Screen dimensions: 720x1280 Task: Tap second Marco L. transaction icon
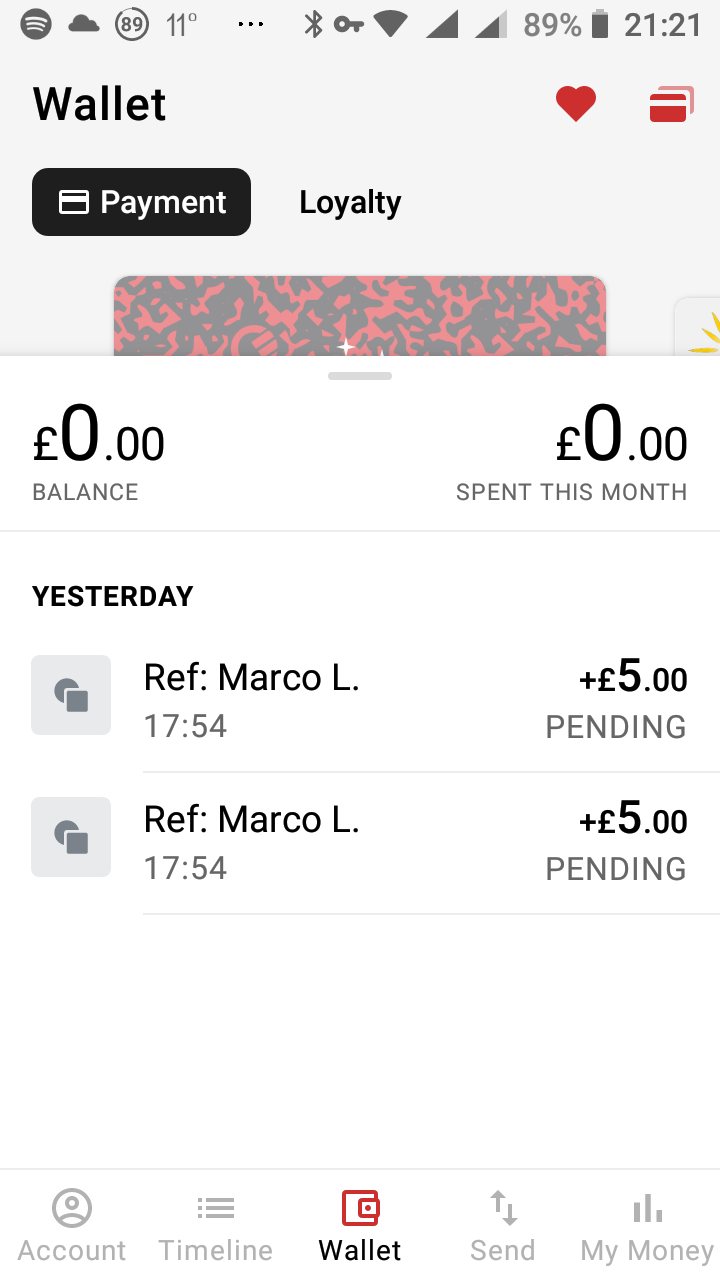coord(71,837)
